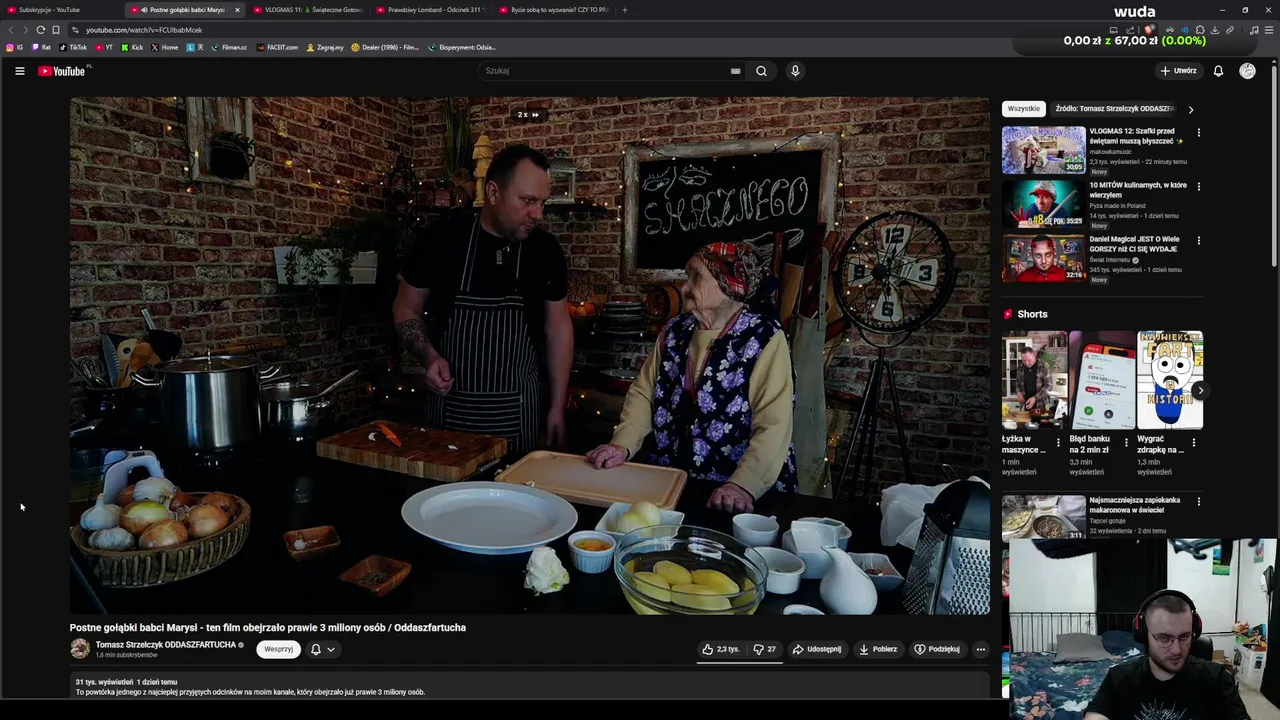Switch to Subskrypcje - YouTube tab
Viewport: 1280px width, 720px height.
[x=60, y=10]
